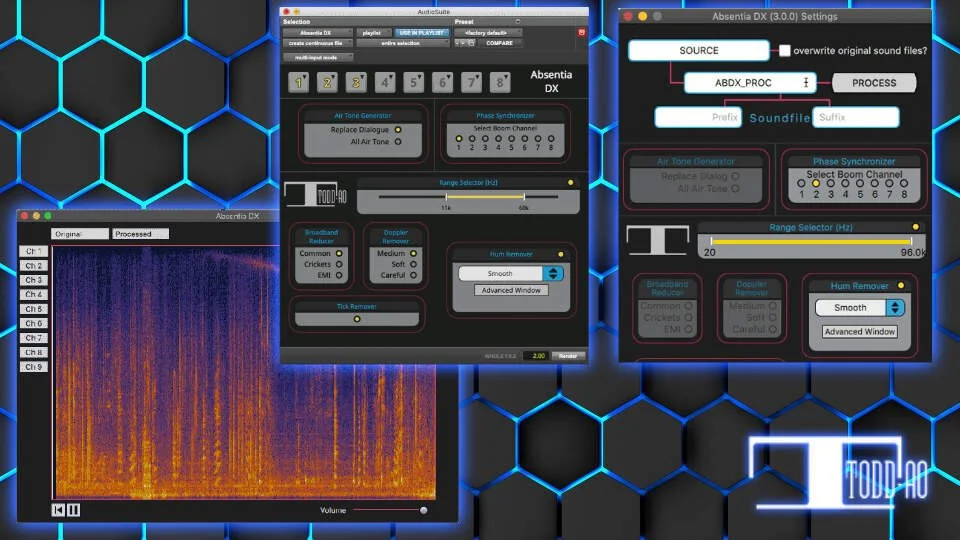Select preset slot number 5
This screenshot has height=540, width=960.
coord(414,82)
